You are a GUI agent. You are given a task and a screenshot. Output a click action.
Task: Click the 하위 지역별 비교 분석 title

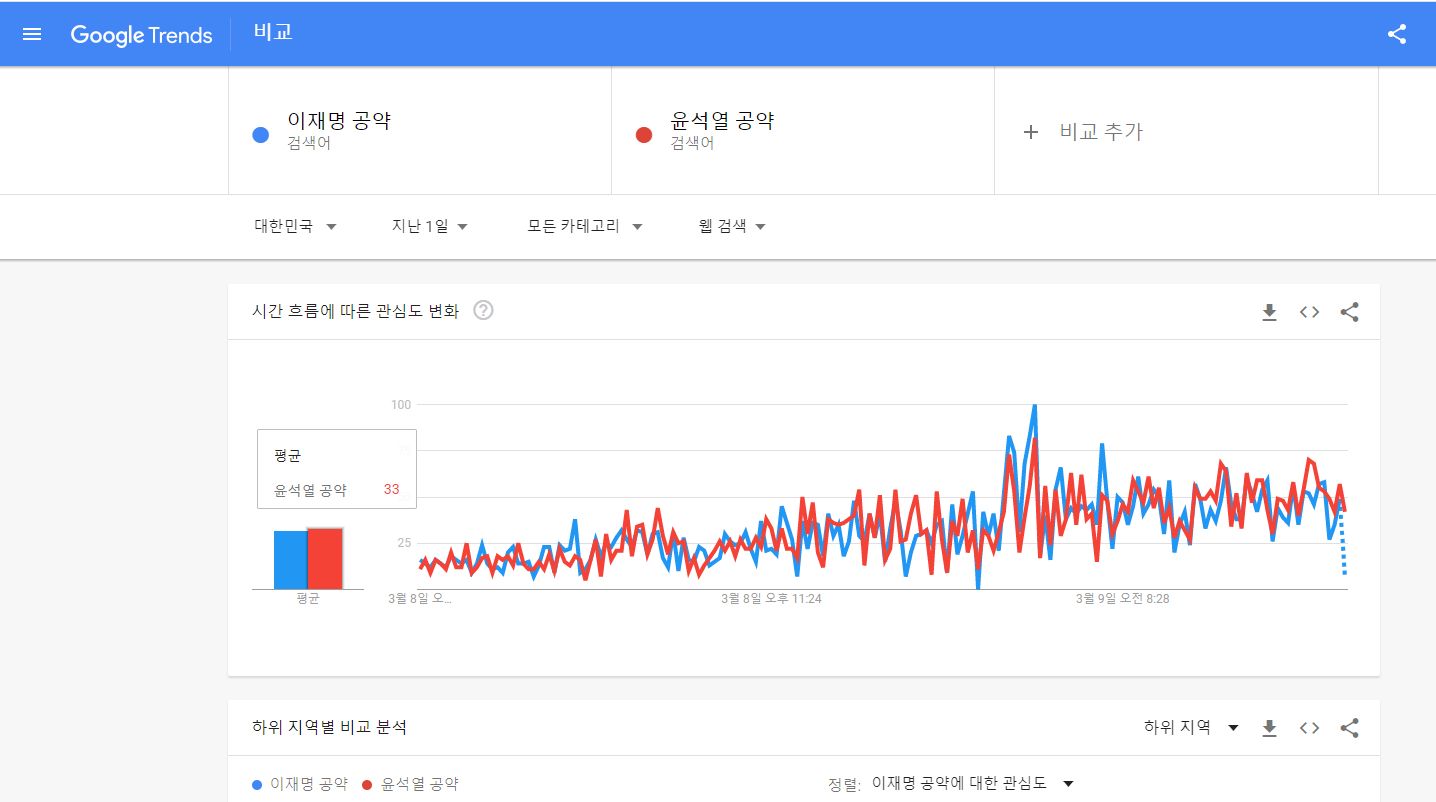(329, 727)
